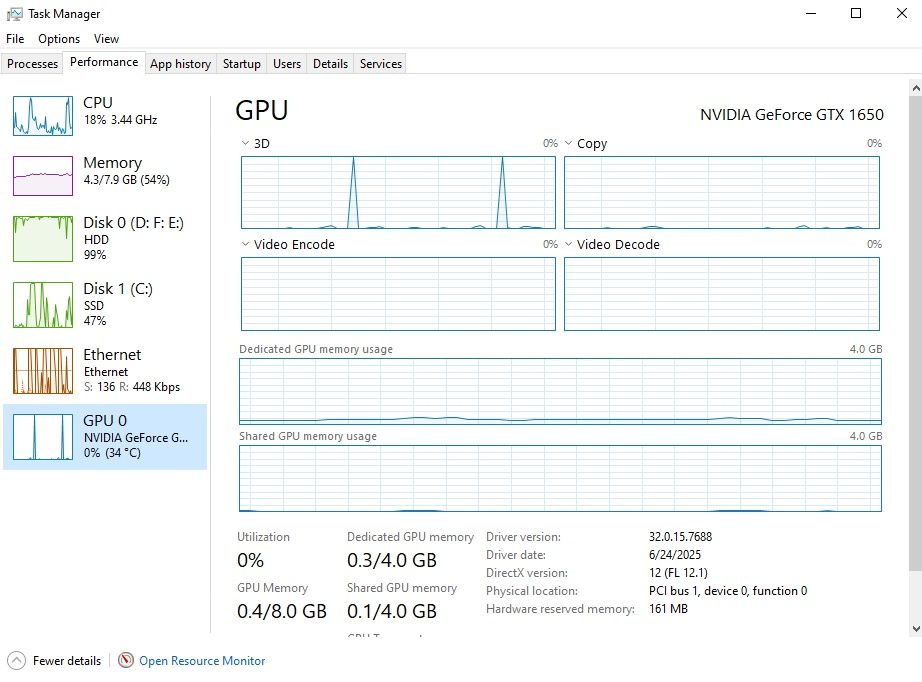
Task: Click the Memory '4.3/7.9 GB (54%)' text
Action: tap(126, 180)
